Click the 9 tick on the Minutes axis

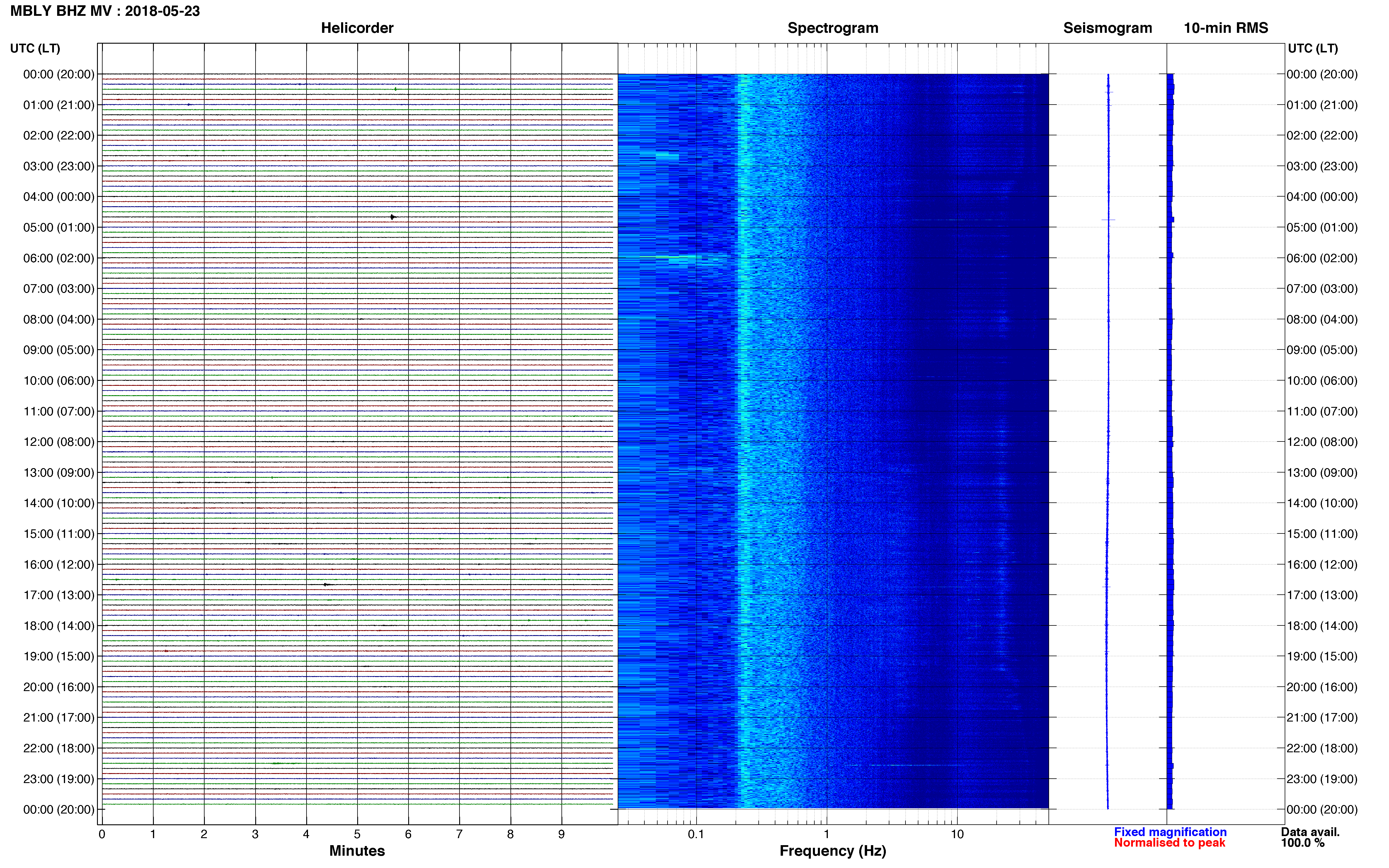(x=561, y=834)
